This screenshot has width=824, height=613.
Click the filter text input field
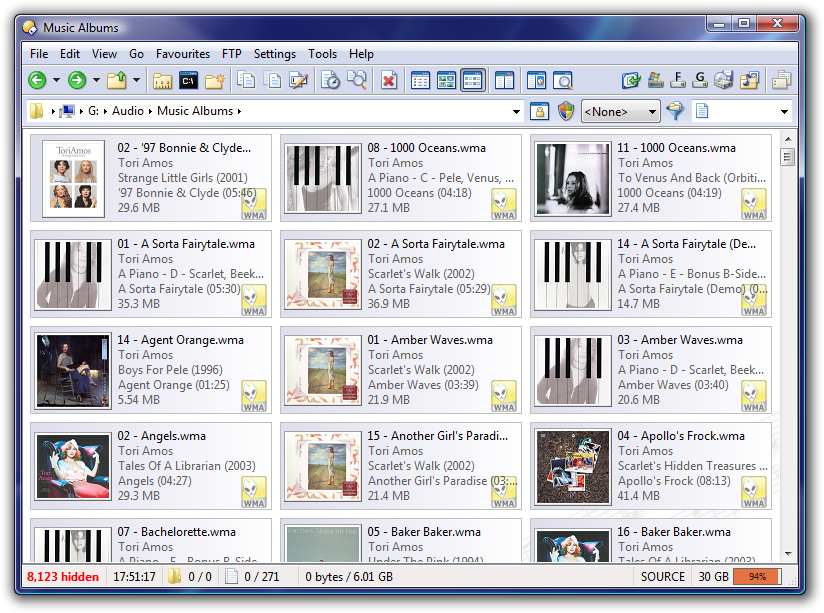pyautogui.click(x=743, y=111)
